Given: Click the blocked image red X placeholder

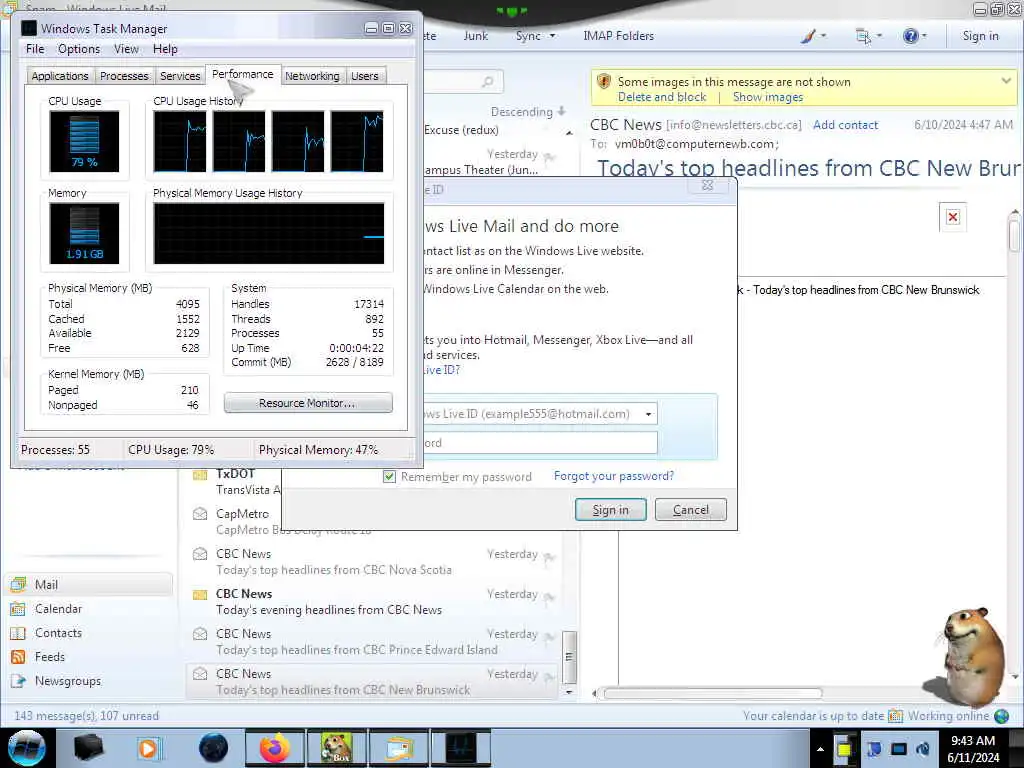Looking at the screenshot, I should [953, 217].
